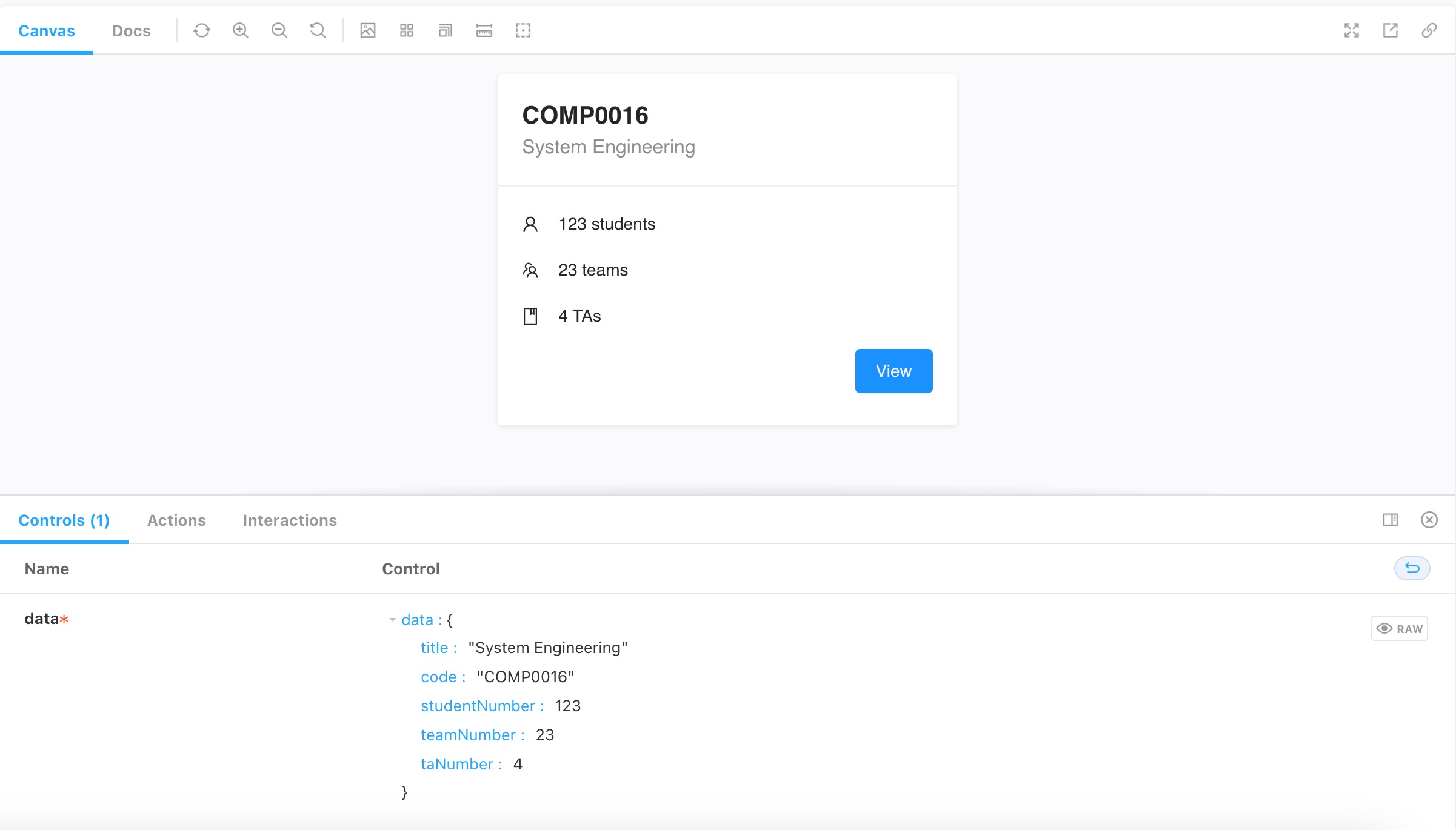Toggle the outline dashed-box tool

(523, 30)
